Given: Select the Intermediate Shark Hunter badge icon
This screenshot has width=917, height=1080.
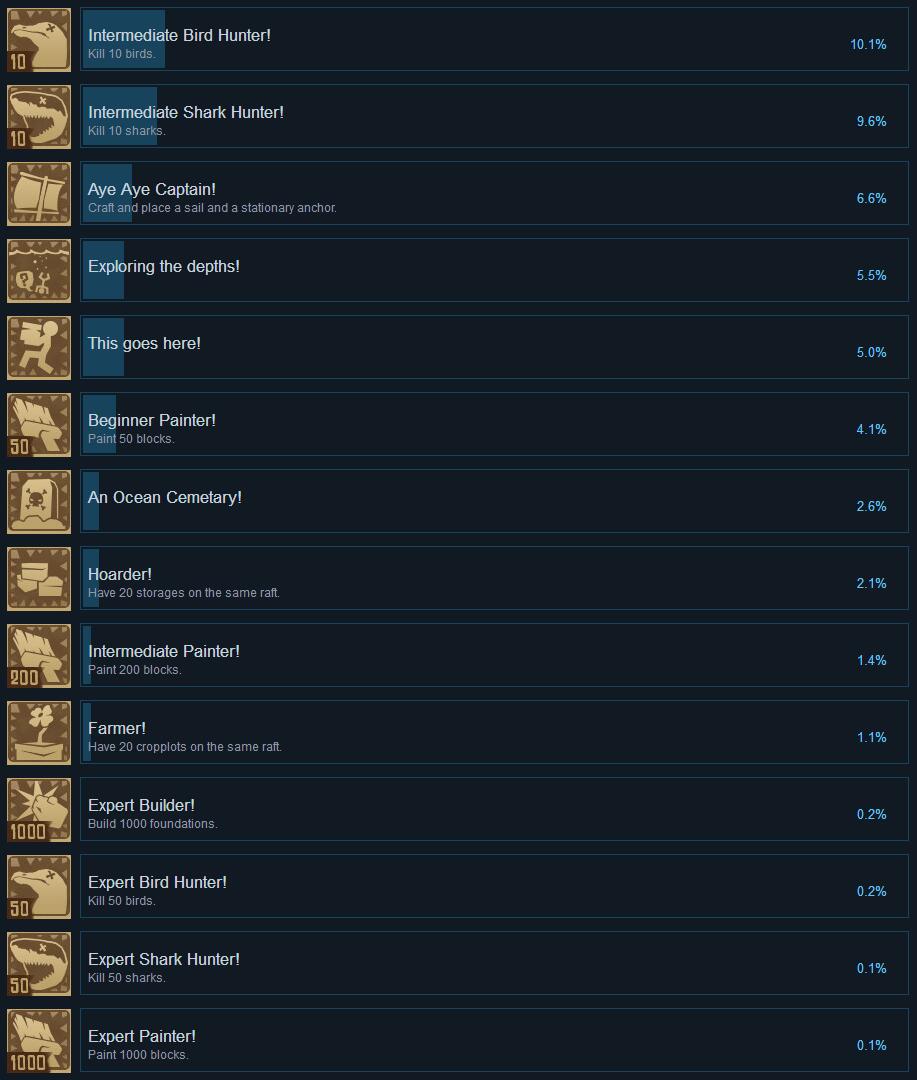Looking at the screenshot, I should [39, 117].
